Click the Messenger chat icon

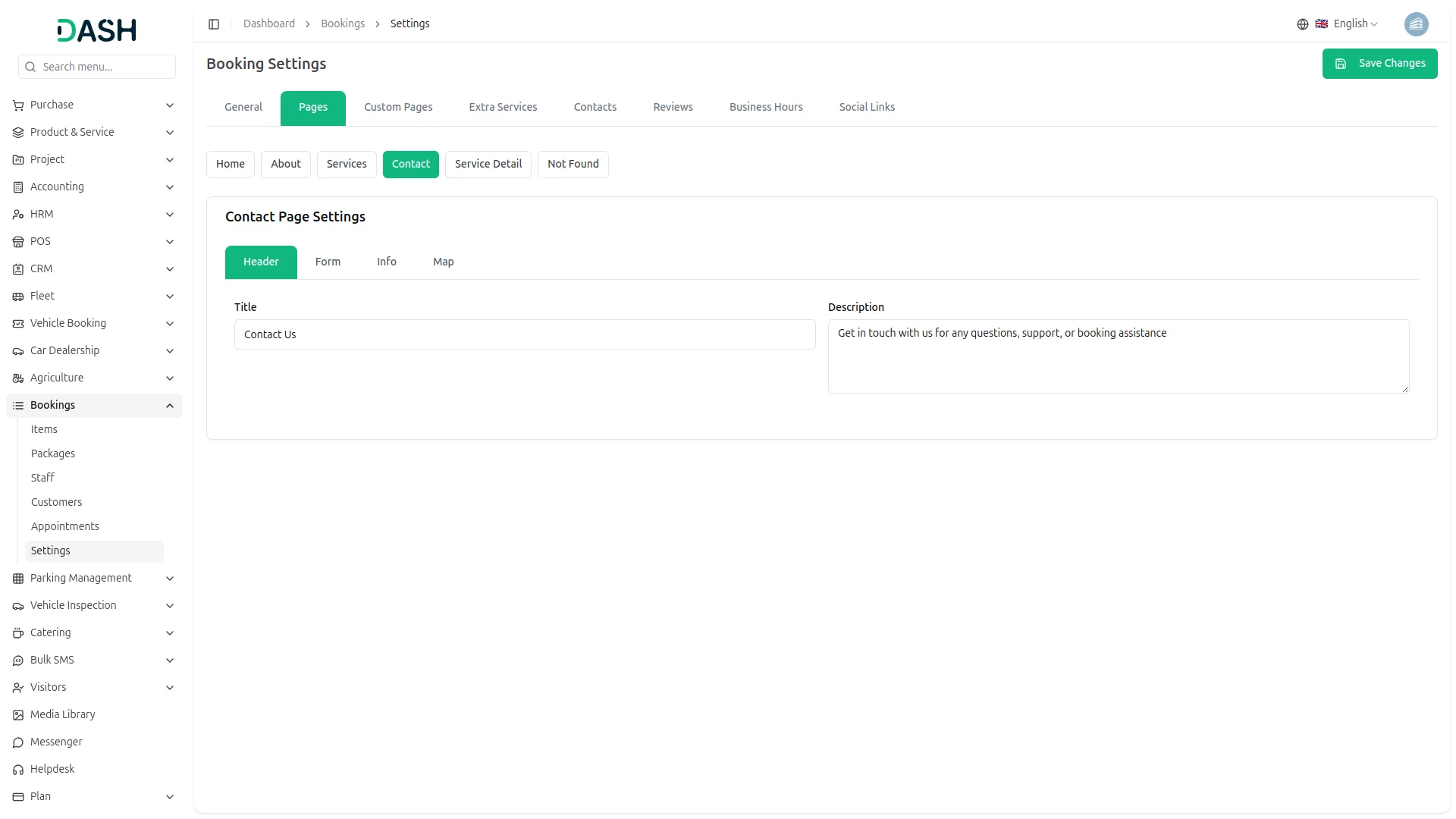[18, 742]
